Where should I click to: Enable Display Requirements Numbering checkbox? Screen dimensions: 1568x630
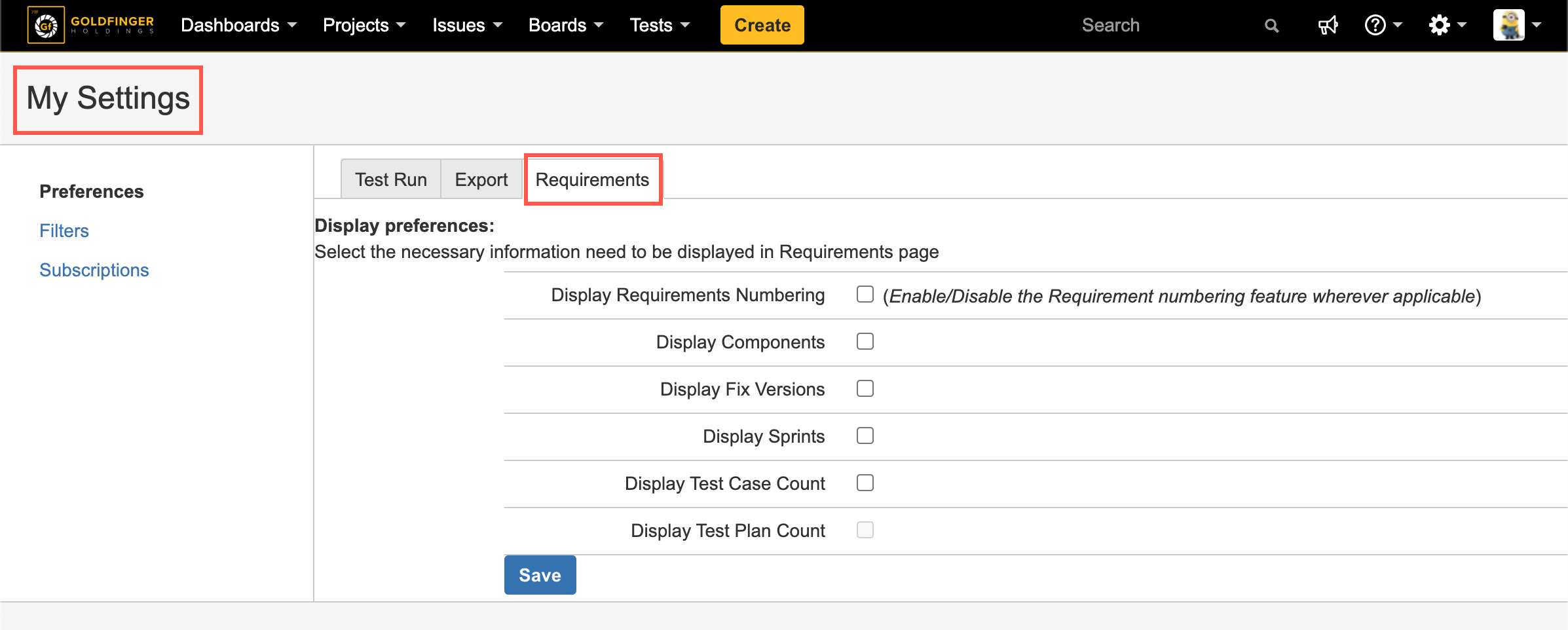(x=865, y=295)
